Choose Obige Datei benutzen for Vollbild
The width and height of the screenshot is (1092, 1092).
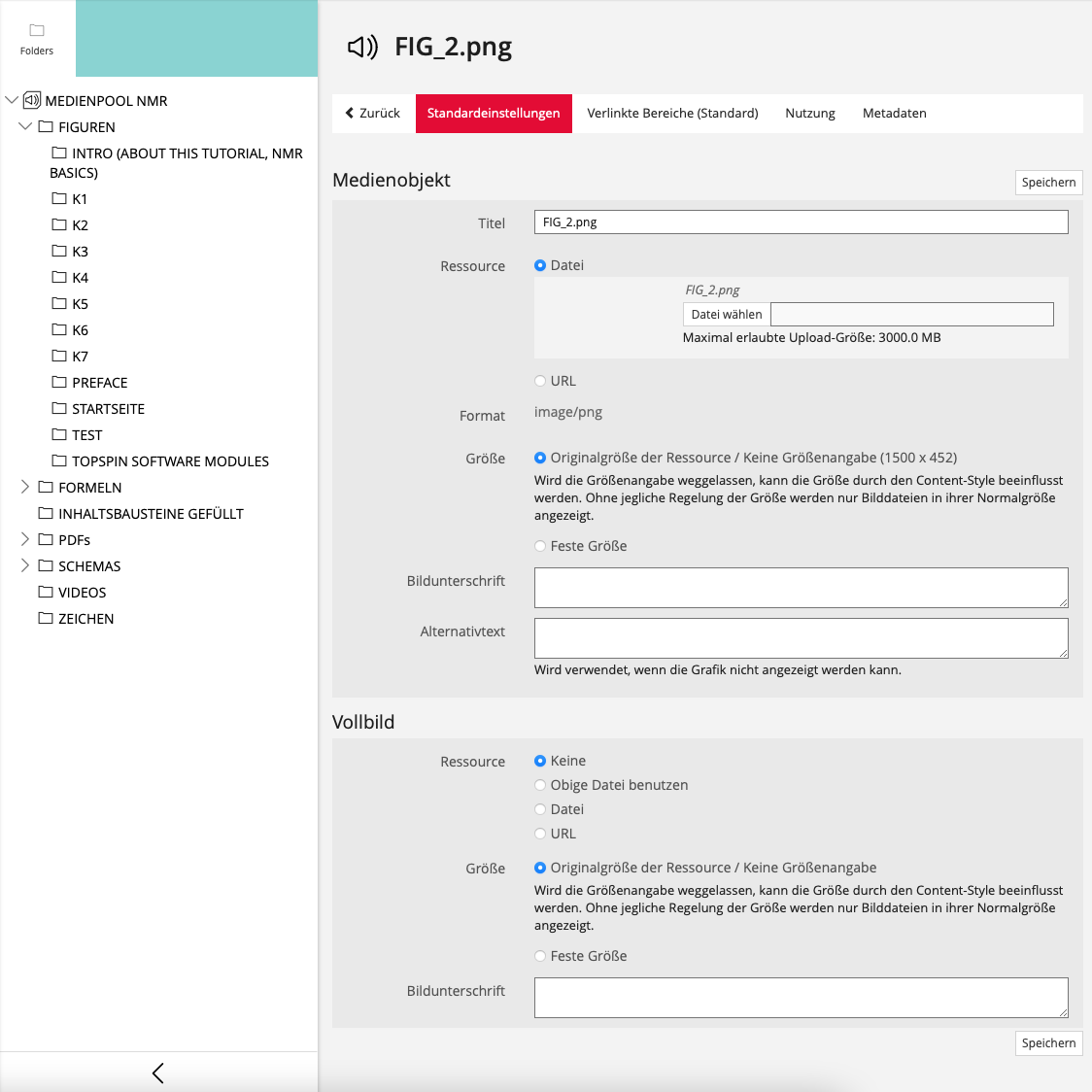[x=540, y=785]
